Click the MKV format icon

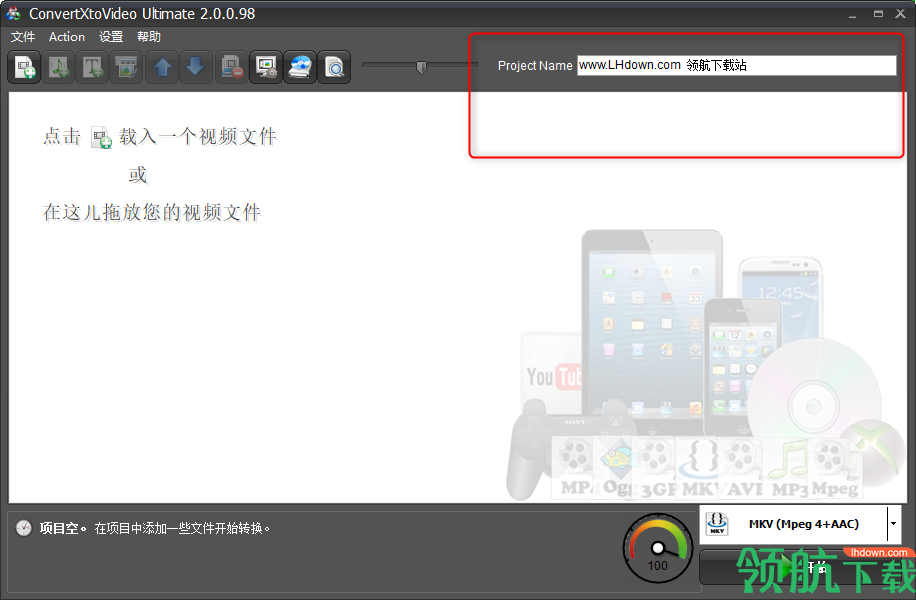coord(717,523)
